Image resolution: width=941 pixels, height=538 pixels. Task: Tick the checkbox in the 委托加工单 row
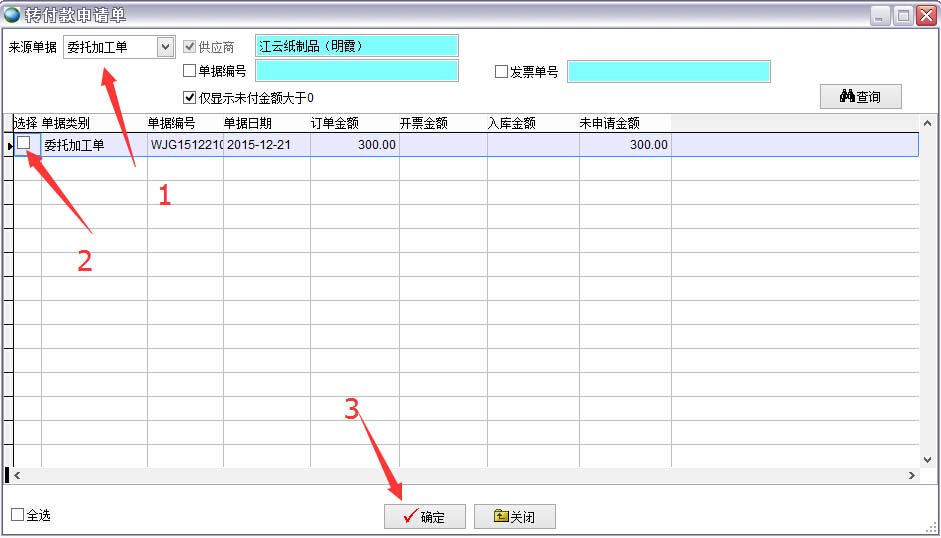[24, 144]
